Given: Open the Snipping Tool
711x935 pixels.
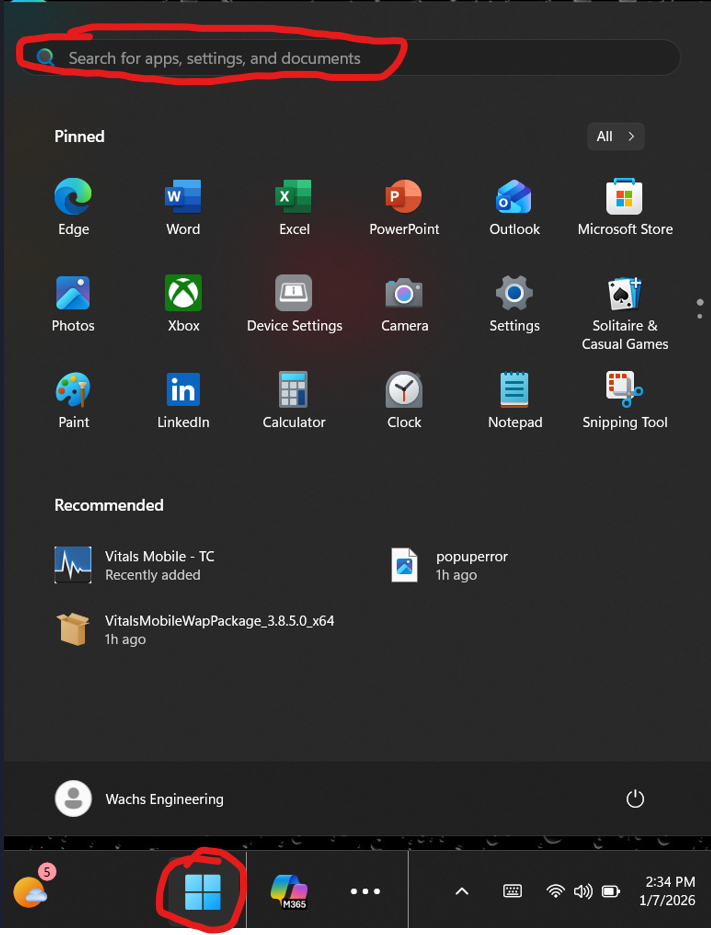Looking at the screenshot, I should point(625,400).
